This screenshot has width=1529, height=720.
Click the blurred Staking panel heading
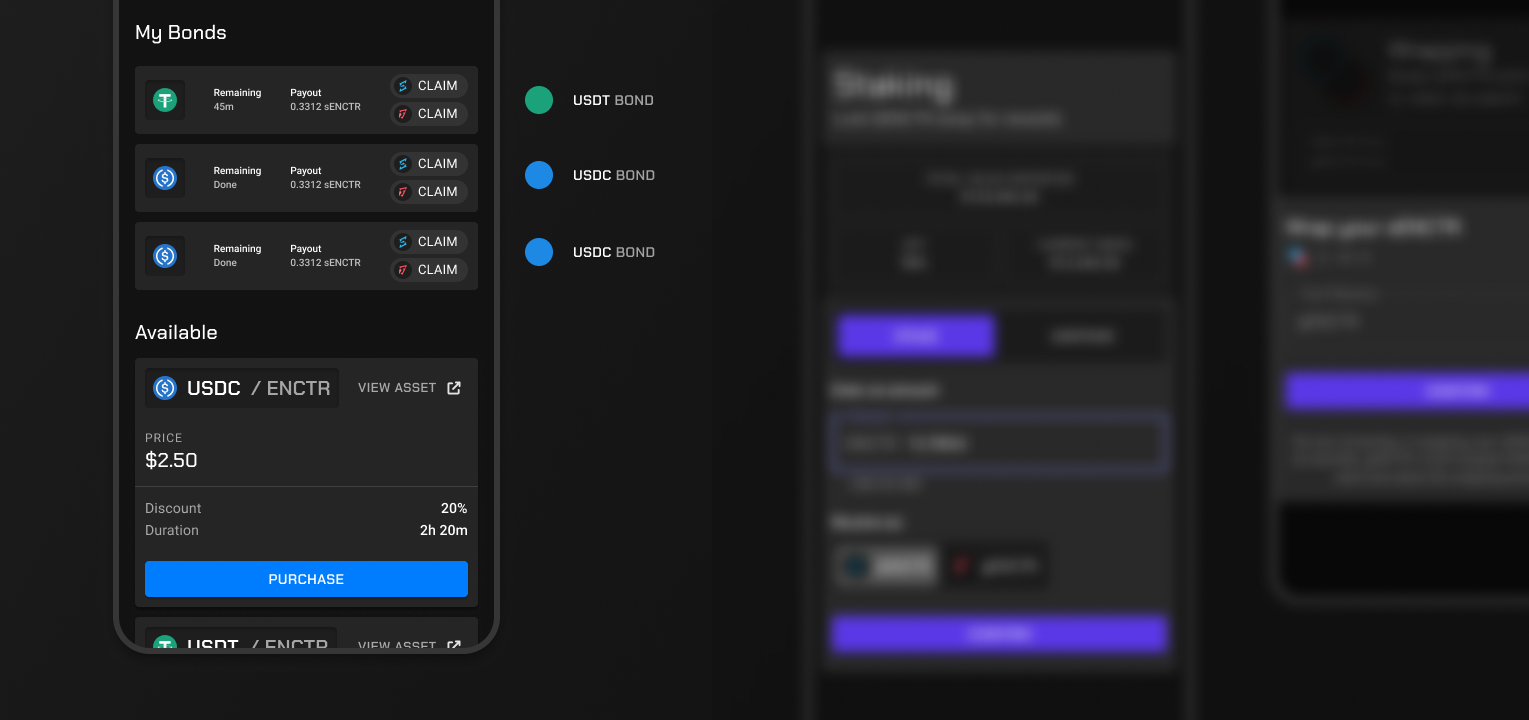click(893, 86)
